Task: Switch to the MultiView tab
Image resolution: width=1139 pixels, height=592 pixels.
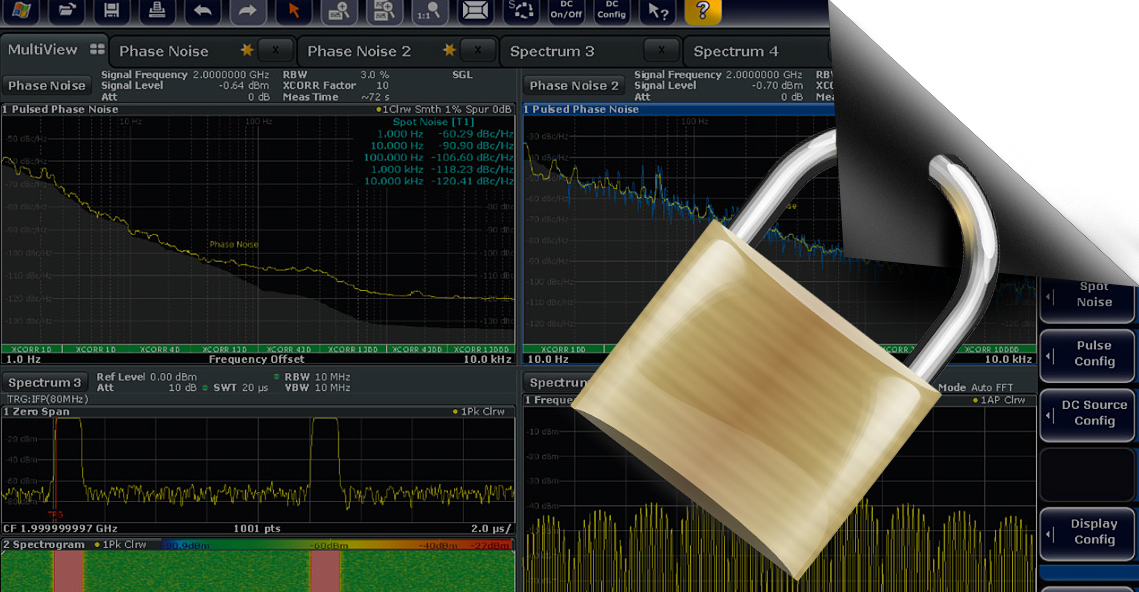Action: coord(54,50)
